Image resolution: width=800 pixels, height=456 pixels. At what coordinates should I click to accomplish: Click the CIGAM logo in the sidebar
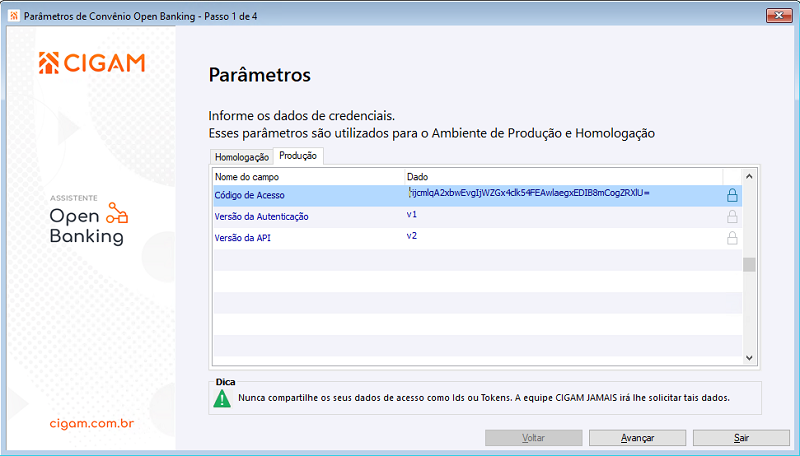[x=92, y=63]
